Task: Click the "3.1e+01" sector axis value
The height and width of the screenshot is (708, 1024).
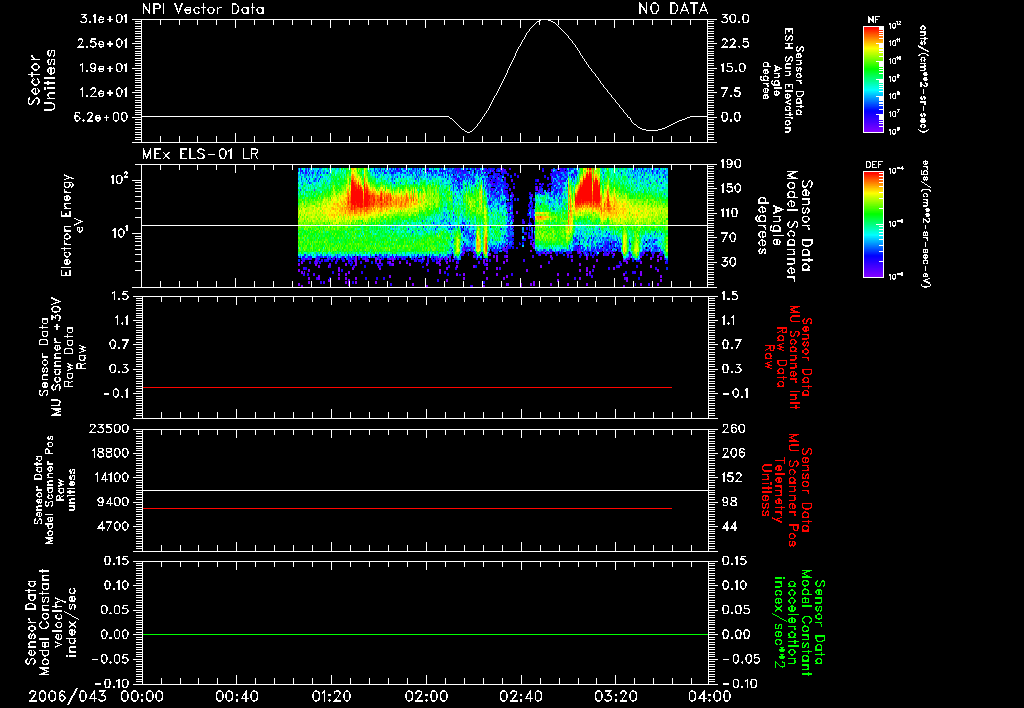Action: tap(104, 19)
